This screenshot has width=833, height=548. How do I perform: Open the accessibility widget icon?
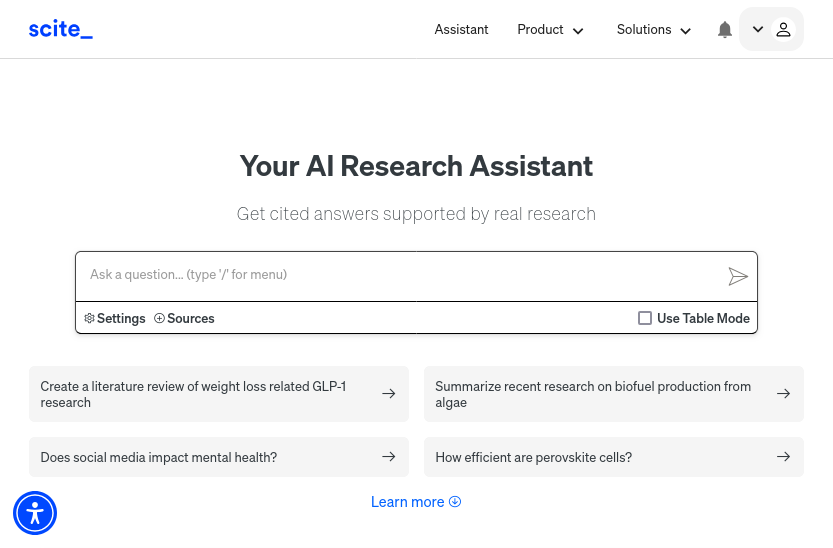pyautogui.click(x=35, y=513)
